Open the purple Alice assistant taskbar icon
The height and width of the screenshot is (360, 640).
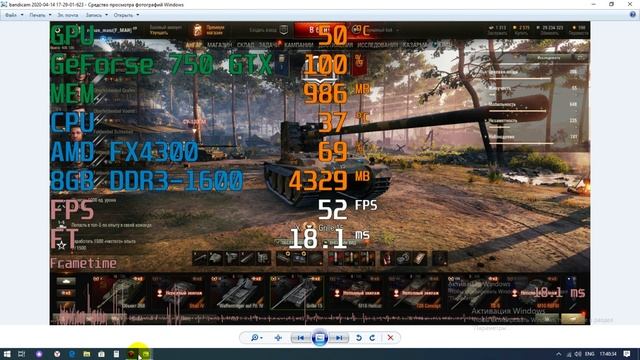[39, 354]
